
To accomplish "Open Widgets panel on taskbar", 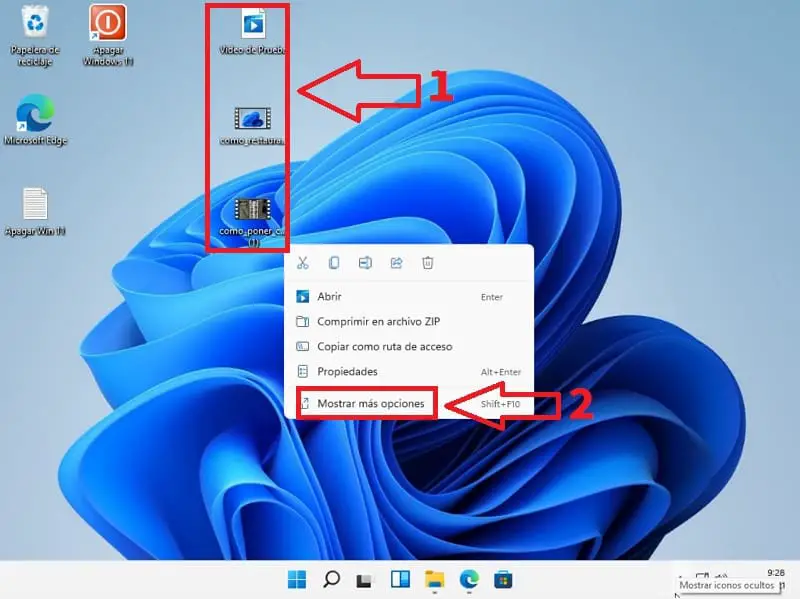I will coord(400,579).
